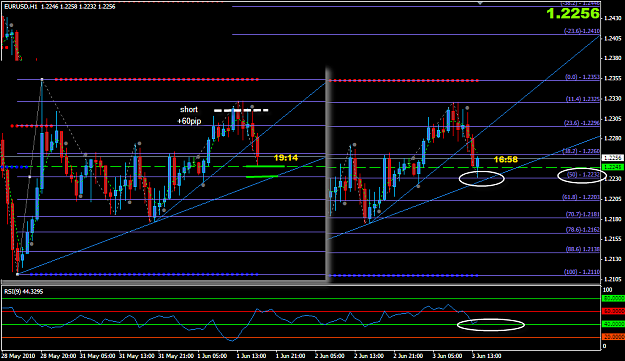This screenshot has width=625, height=361.
Task: Click the red 60.0000 RSI level tag
Action: [613, 312]
